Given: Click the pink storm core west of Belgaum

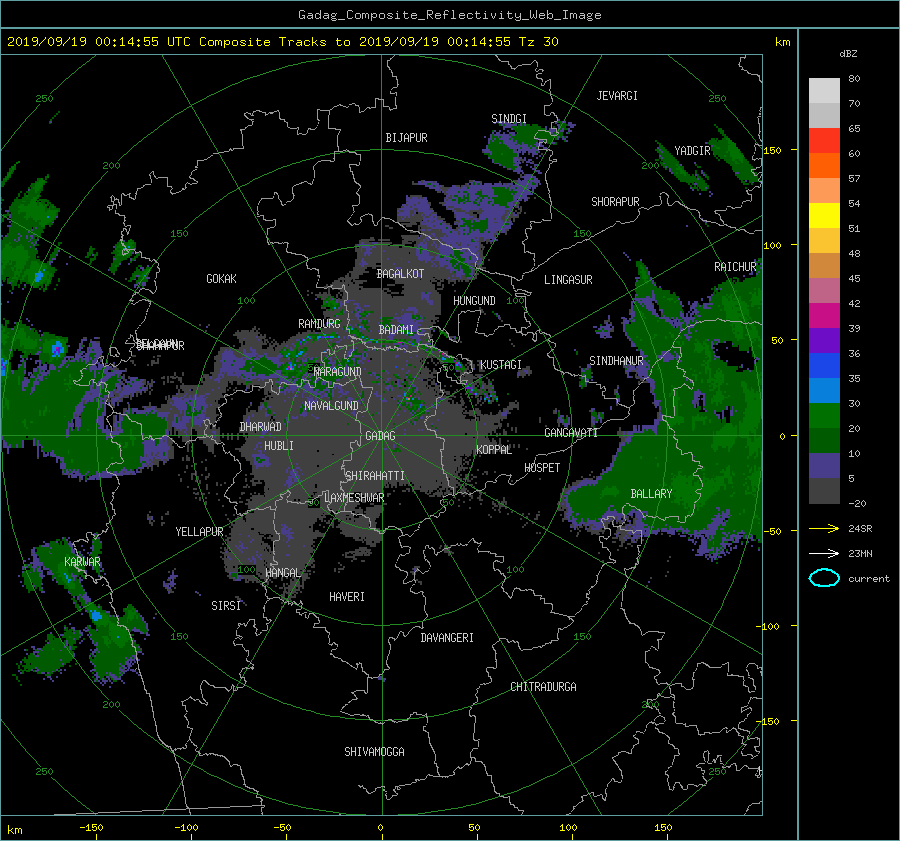Looking at the screenshot, I should point(57,348).
